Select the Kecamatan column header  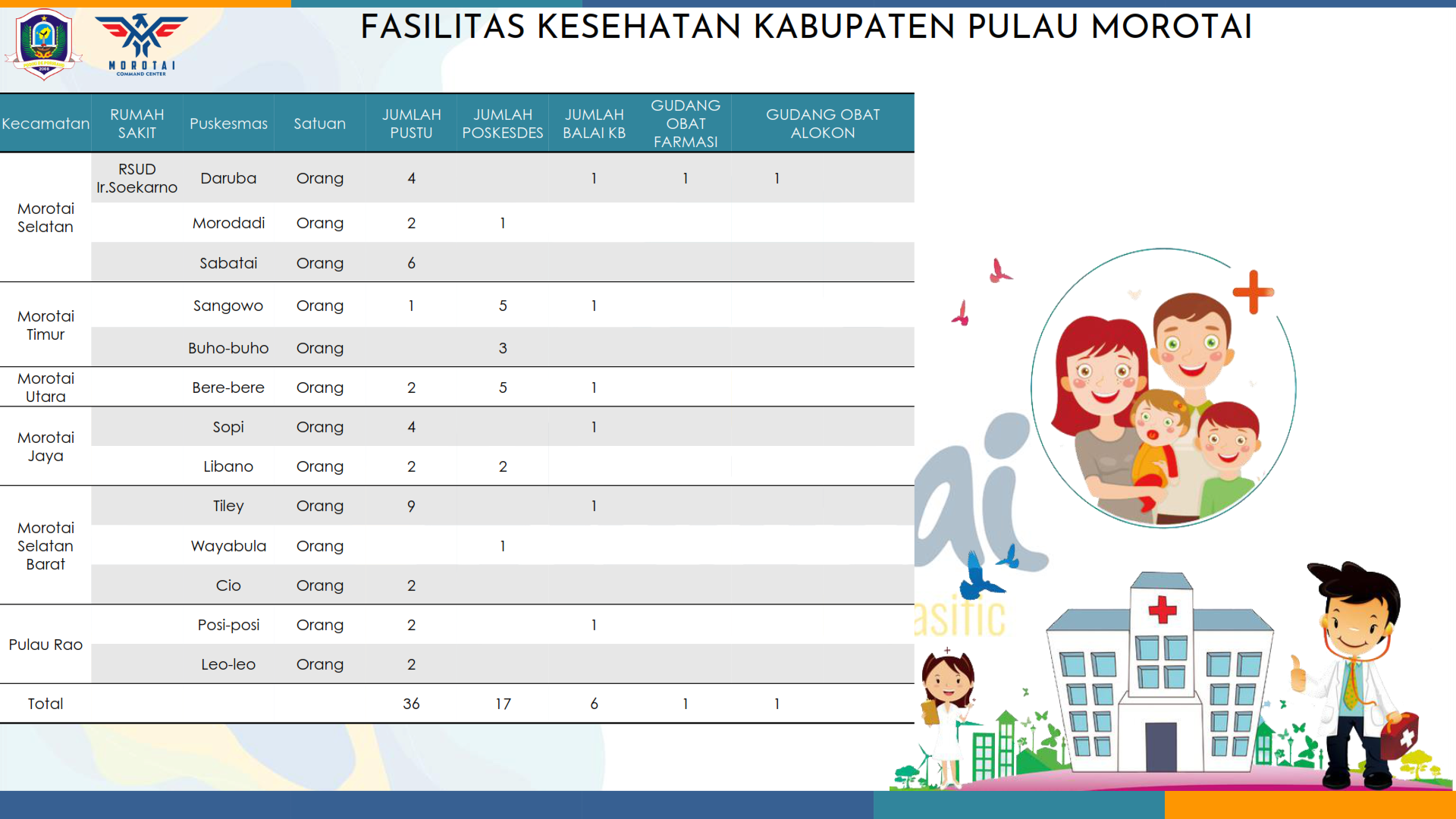tap(45, 124)
